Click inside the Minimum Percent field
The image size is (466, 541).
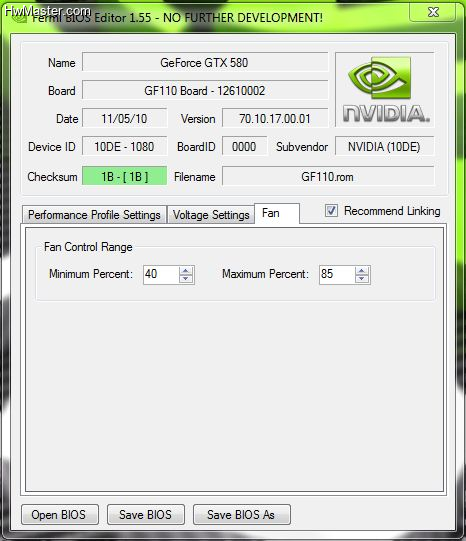(x=161, y=275)
